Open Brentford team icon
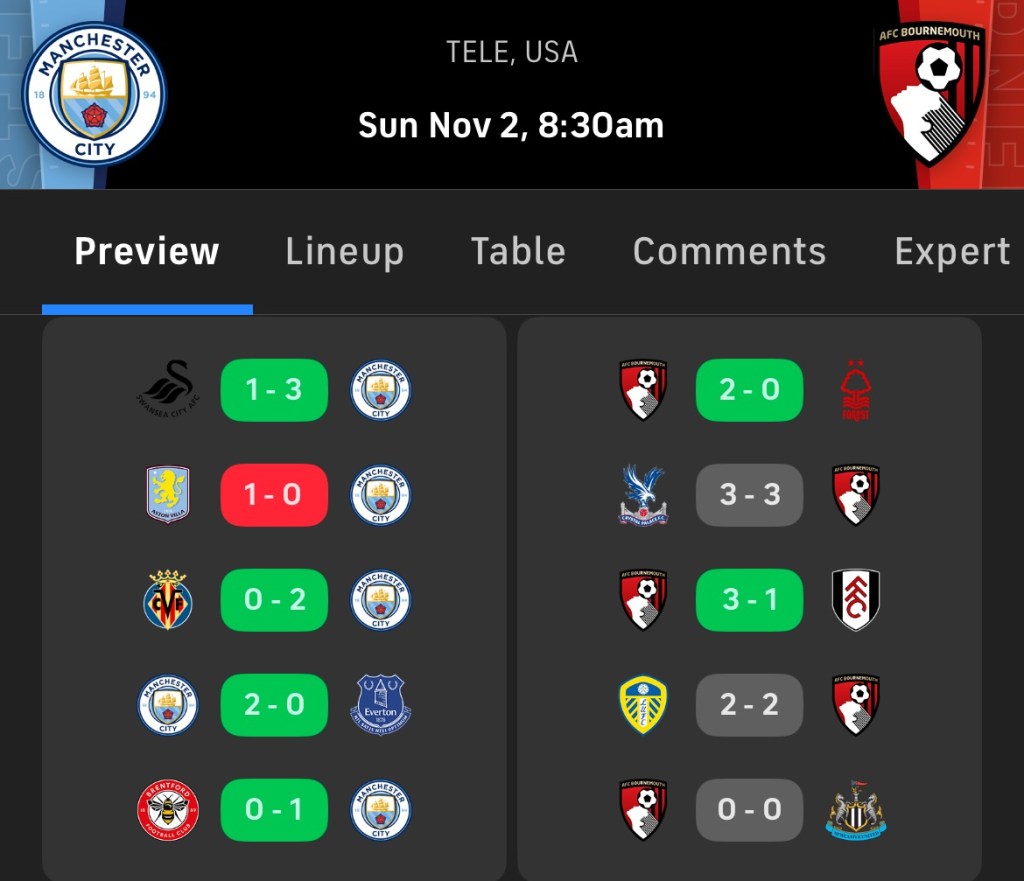Image resolution: width=1024 pixels, height=881 pixels. click(168, 810)
